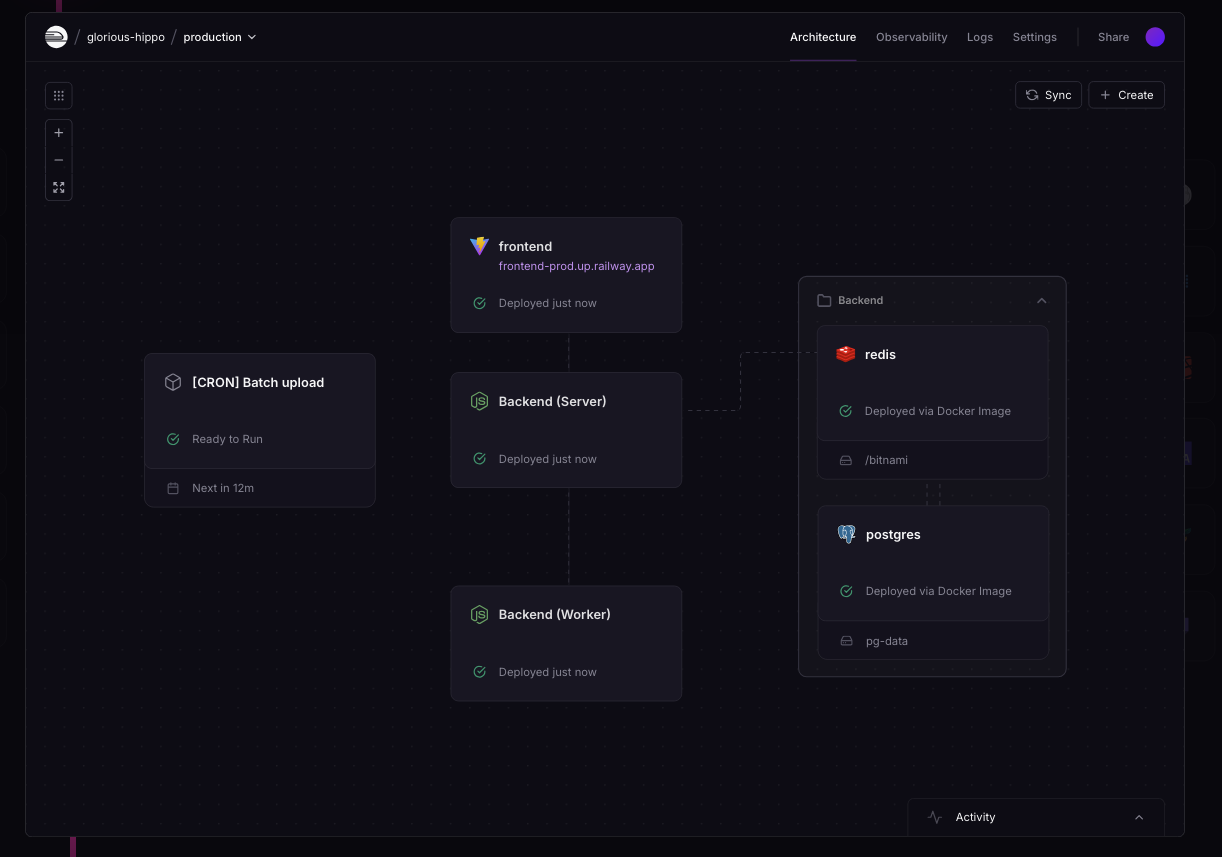This screenshot has height=857, width=1222.
Task: Click the Railway logo icon
Action: 56,37
